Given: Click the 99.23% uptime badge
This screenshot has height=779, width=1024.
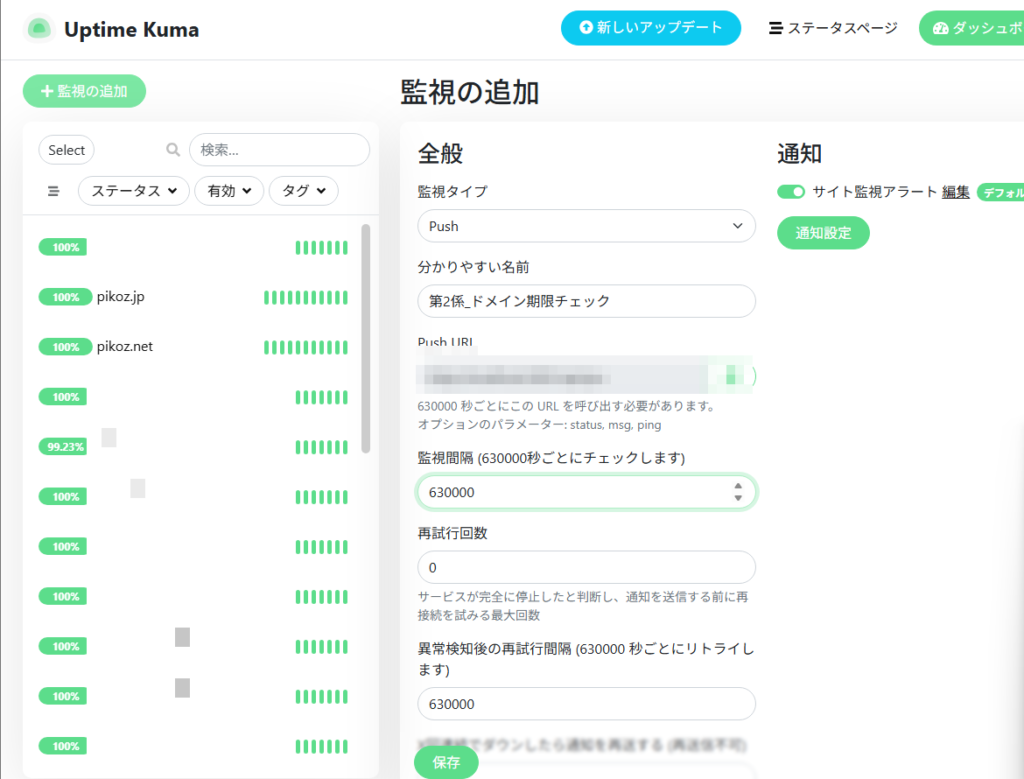Looking at the screenshot, I should [63, 447].
